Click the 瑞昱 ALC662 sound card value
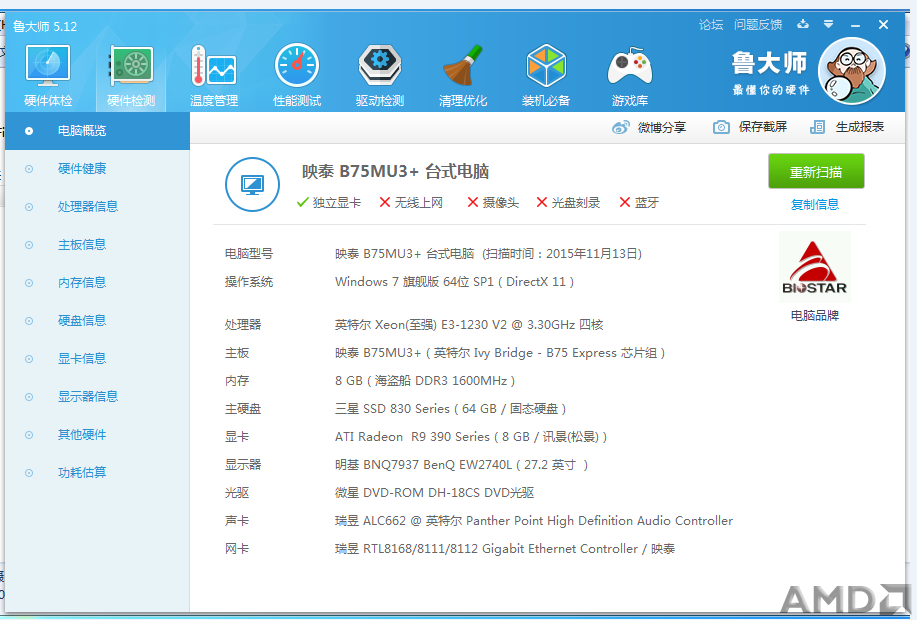917x620 pixels. [x=534, y=521]
